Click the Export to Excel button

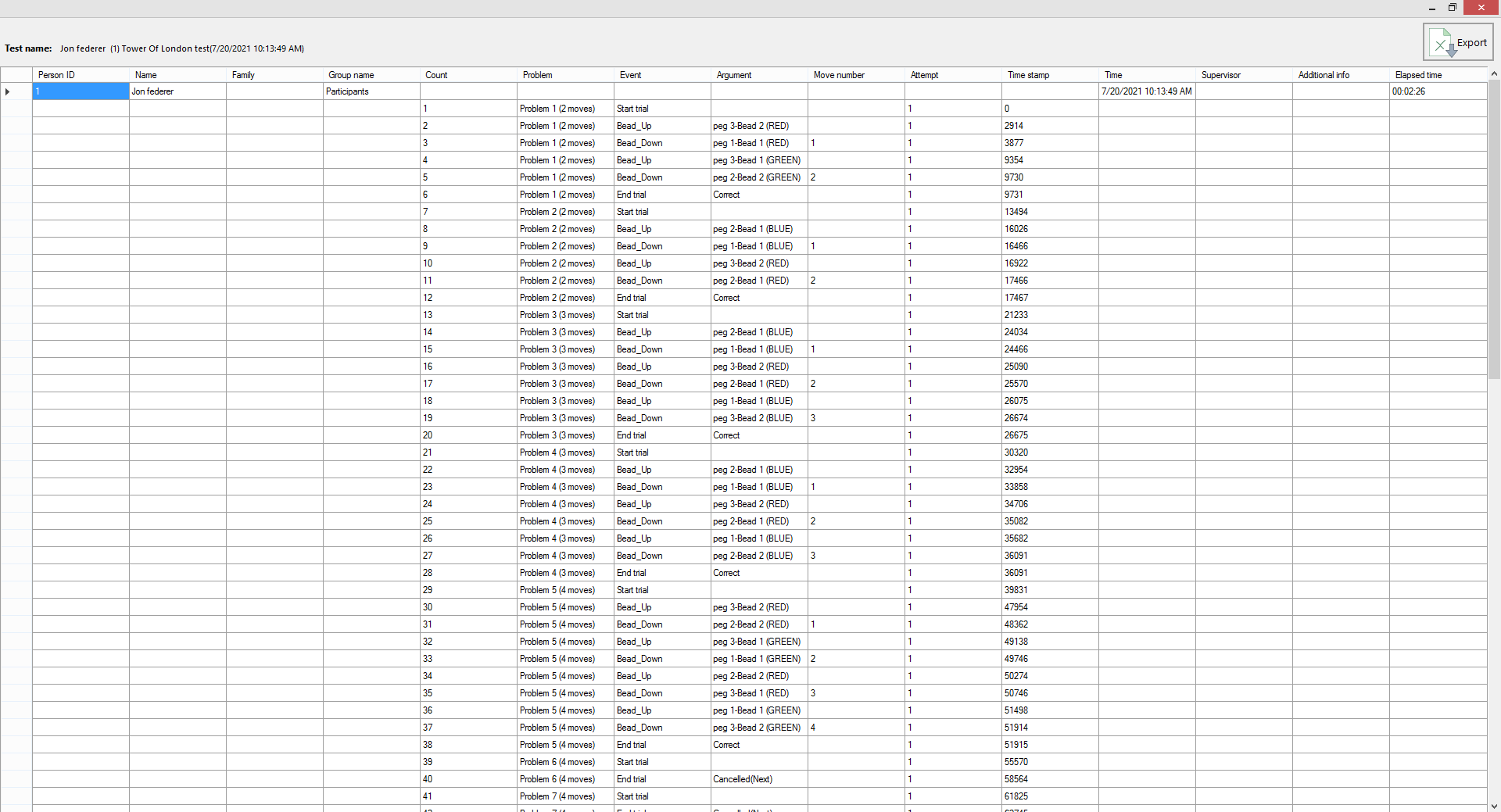pyautogui.click(x=1458, y=42)
